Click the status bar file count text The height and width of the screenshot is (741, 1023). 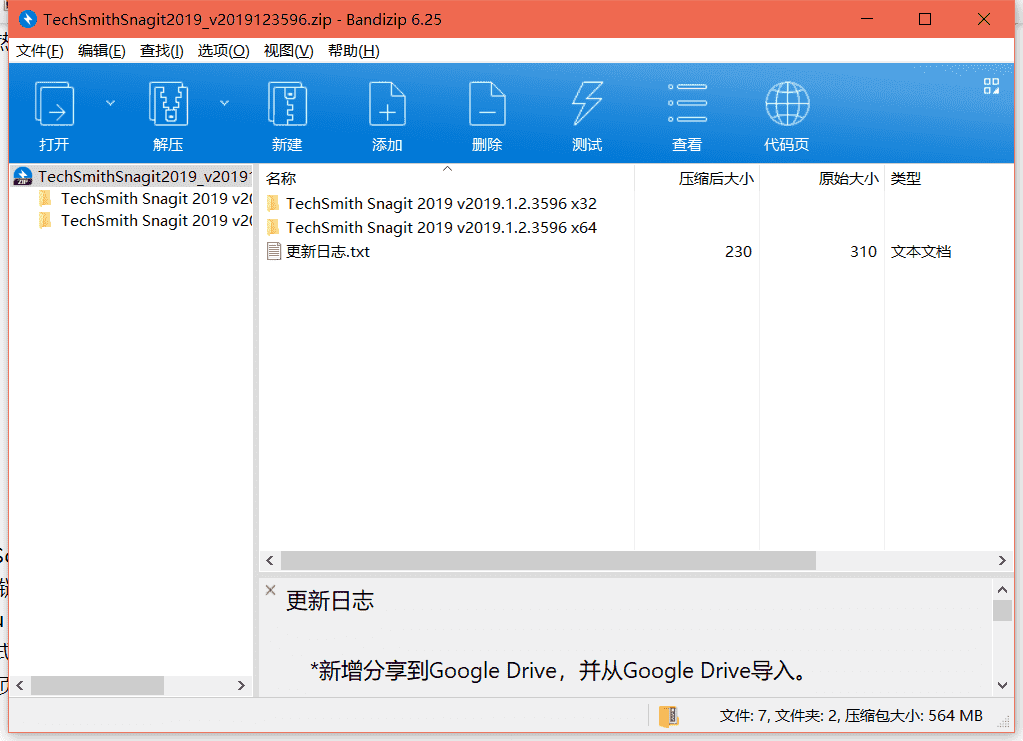tap(851, 716)
